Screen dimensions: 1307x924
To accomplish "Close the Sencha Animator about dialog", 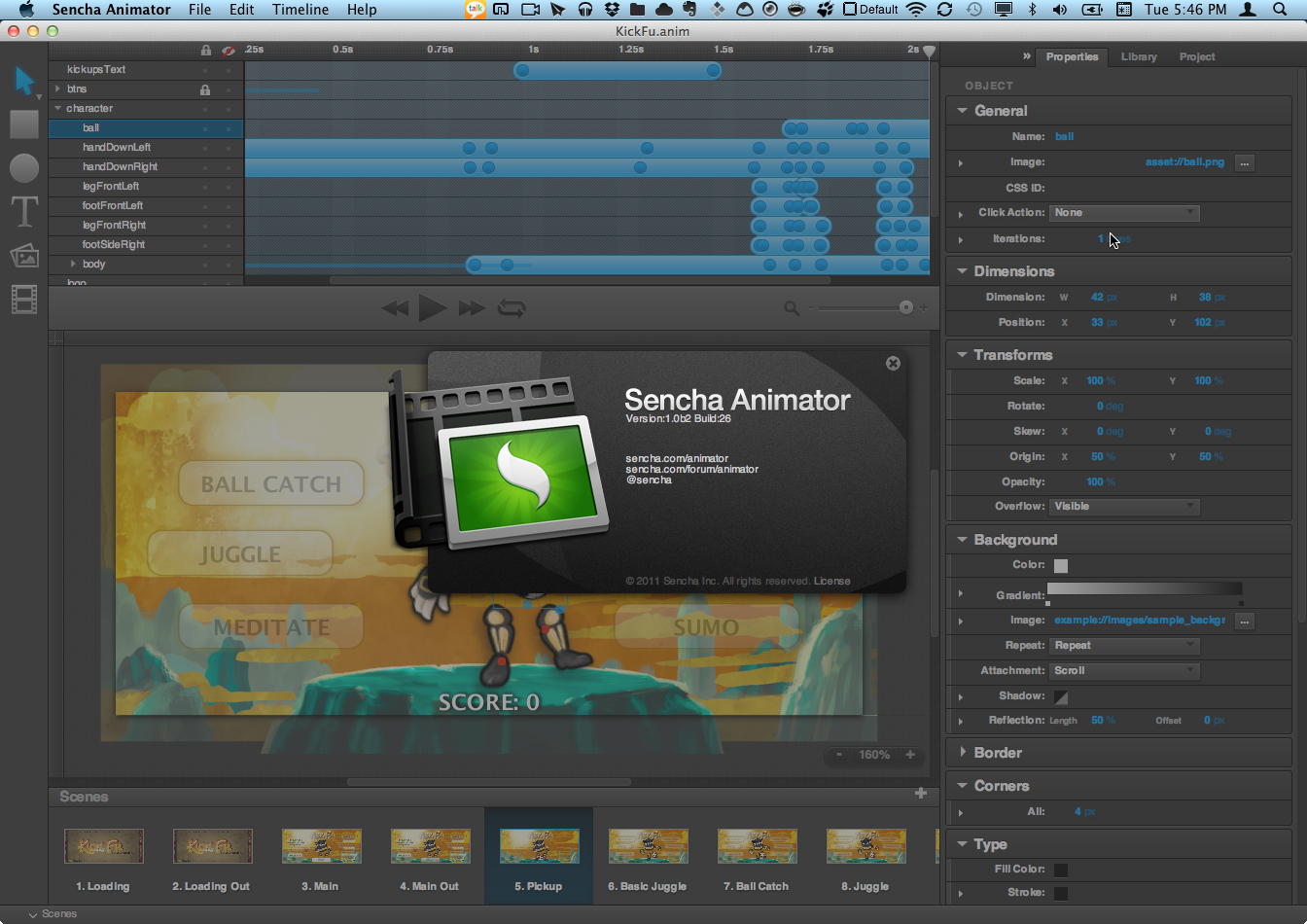I will (893, 363).
